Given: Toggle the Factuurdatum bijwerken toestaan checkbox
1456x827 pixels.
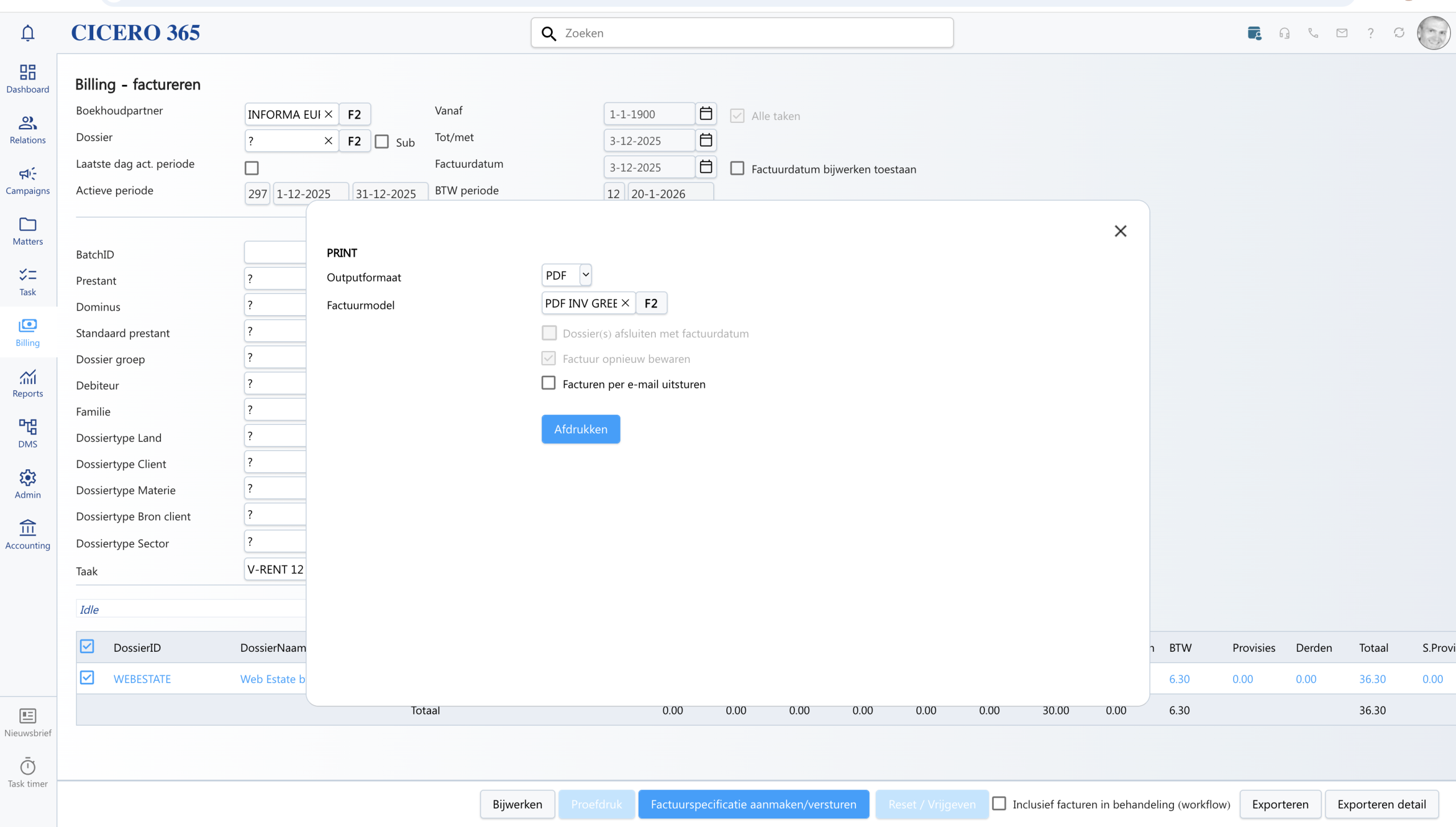Looking at the screenshot, I should [x=737, y=168].
